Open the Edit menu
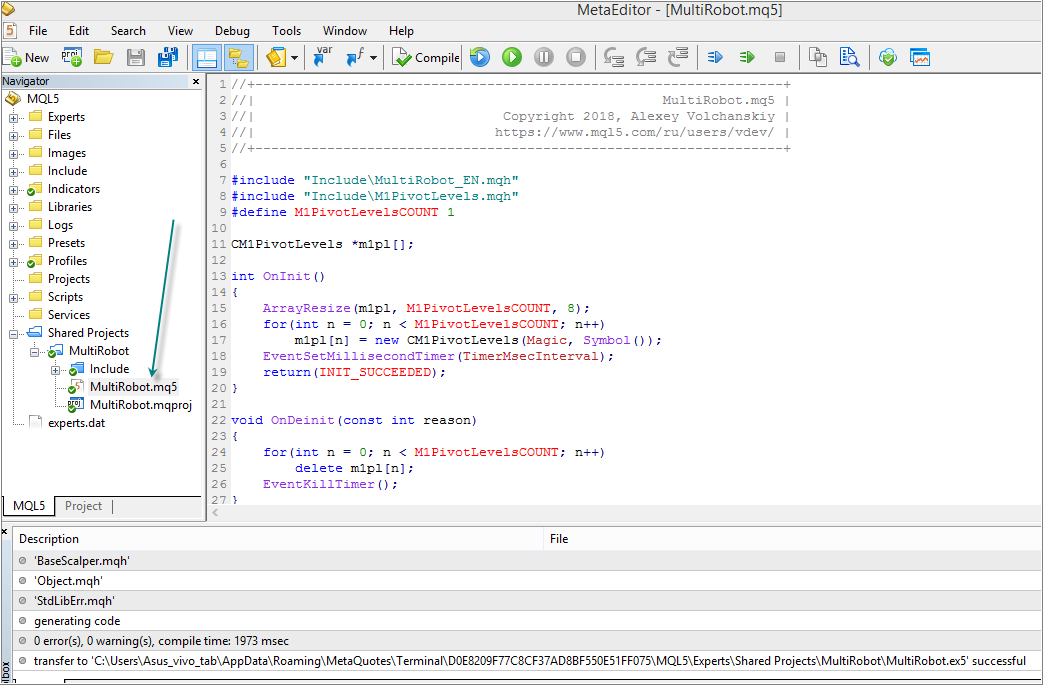This screenshot has height=685, width=1043. tap(78, 31)
